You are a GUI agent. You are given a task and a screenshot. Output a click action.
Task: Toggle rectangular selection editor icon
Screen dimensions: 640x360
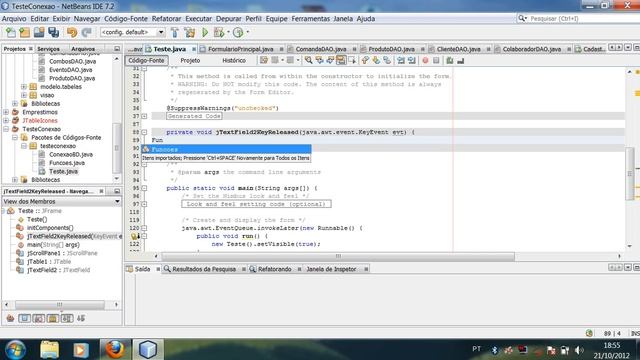(352, 60)
